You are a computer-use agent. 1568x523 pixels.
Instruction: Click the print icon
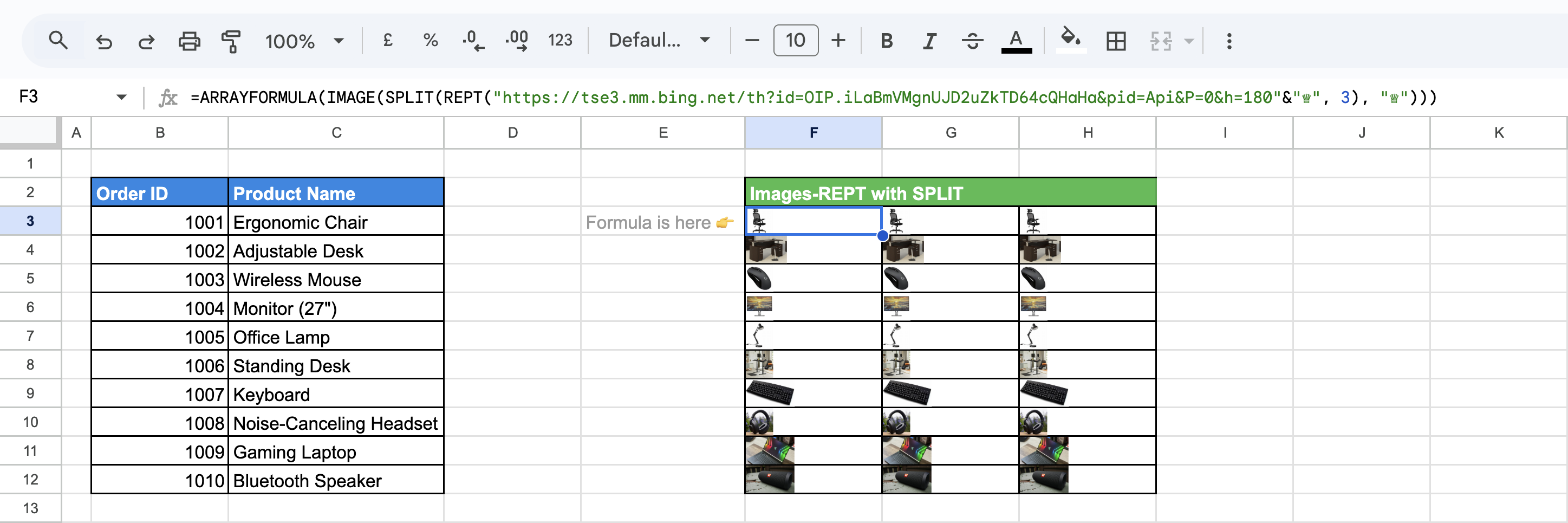tap(188, 41)
